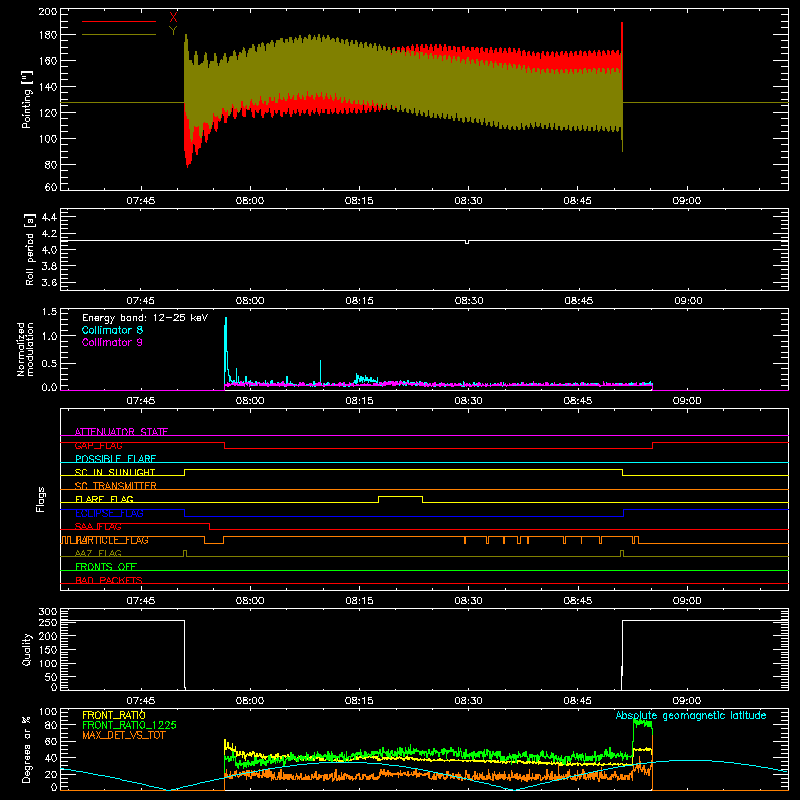800x800 pixels.
Task: Click the 'Roll period [s]' axis title
Action: point(29,249)
